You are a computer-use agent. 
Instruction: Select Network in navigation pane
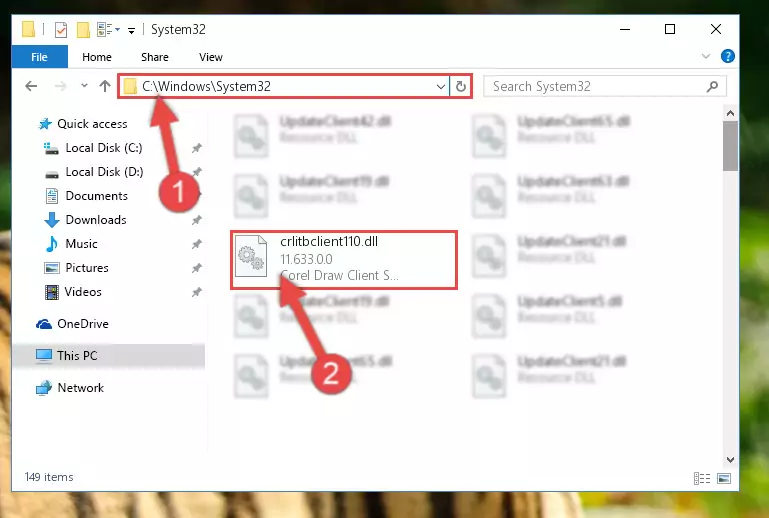tap(80, 388)
